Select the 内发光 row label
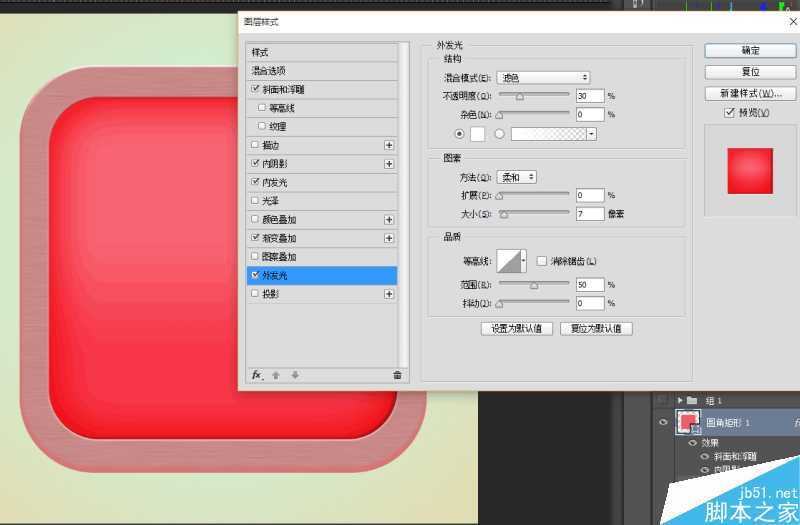 tap(275, 182)
